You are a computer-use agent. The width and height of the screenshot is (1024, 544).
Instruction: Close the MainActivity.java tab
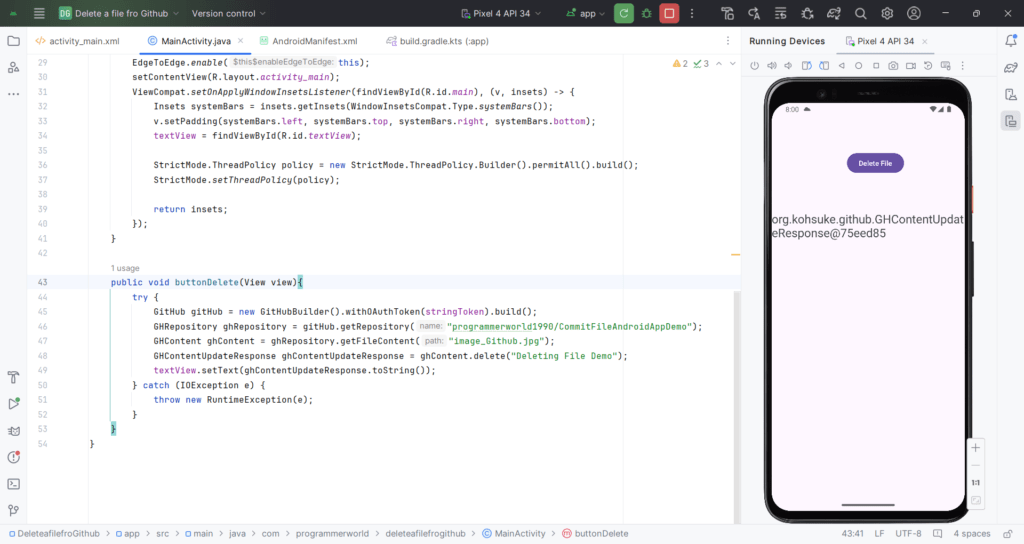click(x=240, y=40)
